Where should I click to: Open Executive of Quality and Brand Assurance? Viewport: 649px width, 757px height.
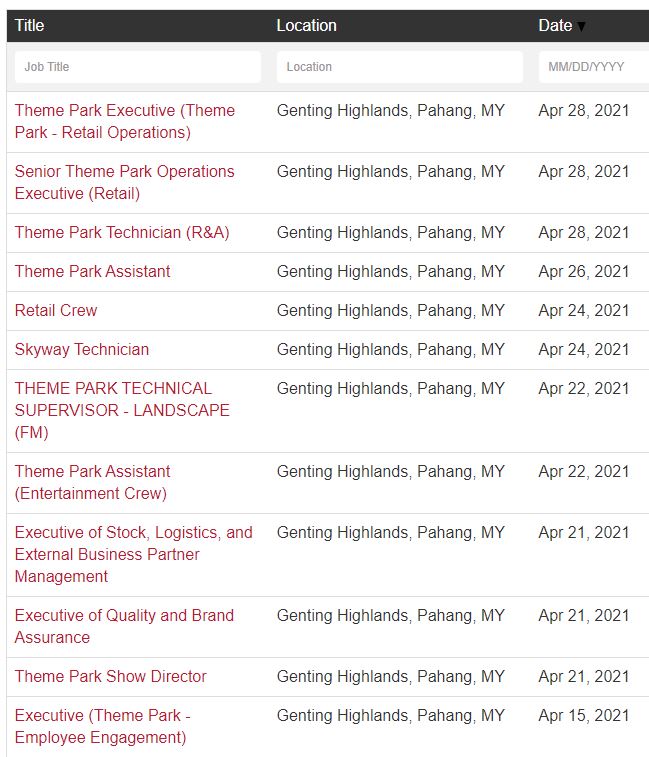[x=124, y=626]
